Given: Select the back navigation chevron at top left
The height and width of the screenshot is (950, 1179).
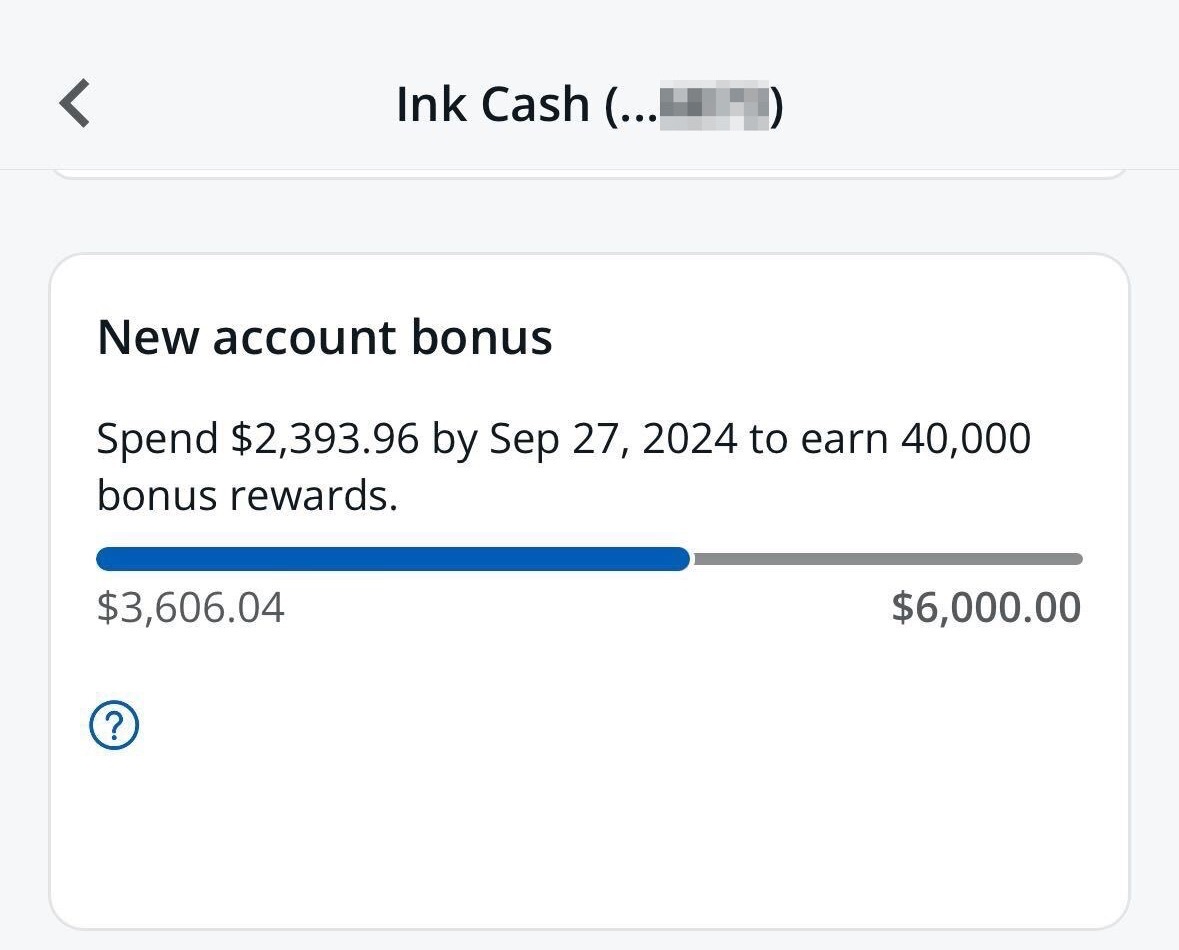Looking at the screenshot, I should [x=73, y=103].
